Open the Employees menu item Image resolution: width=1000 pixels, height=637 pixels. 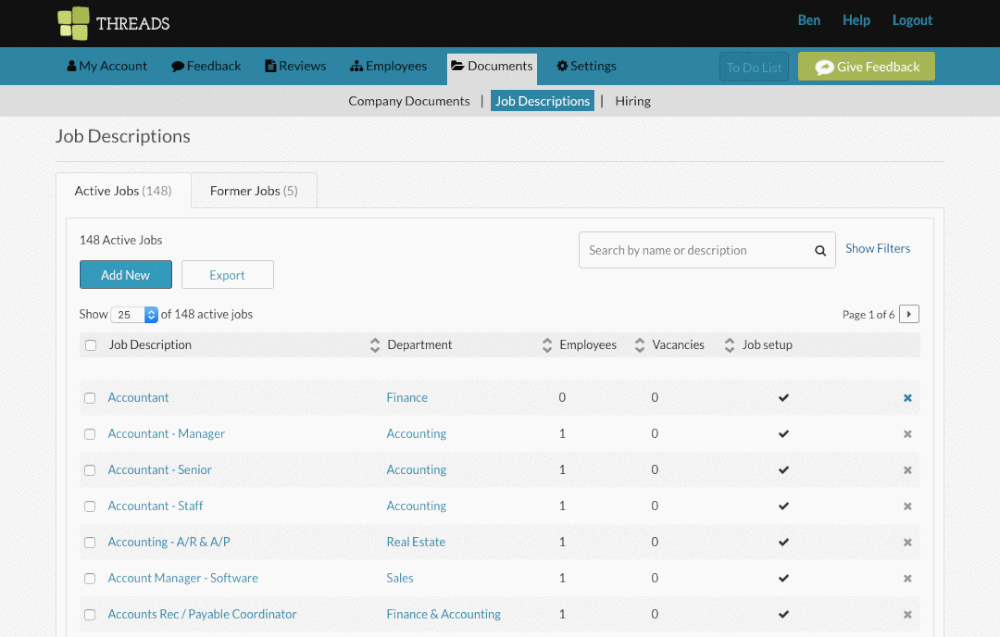point(388,66)
